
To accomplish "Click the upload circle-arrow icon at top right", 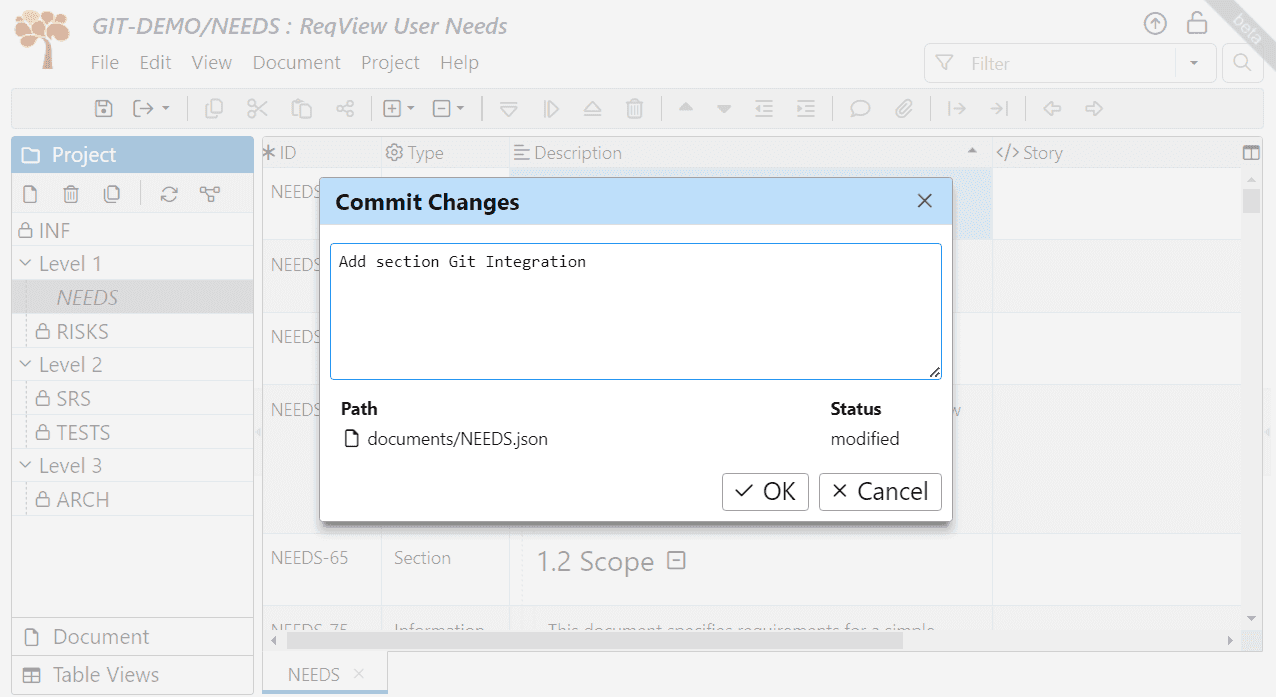I will 1155,23.
